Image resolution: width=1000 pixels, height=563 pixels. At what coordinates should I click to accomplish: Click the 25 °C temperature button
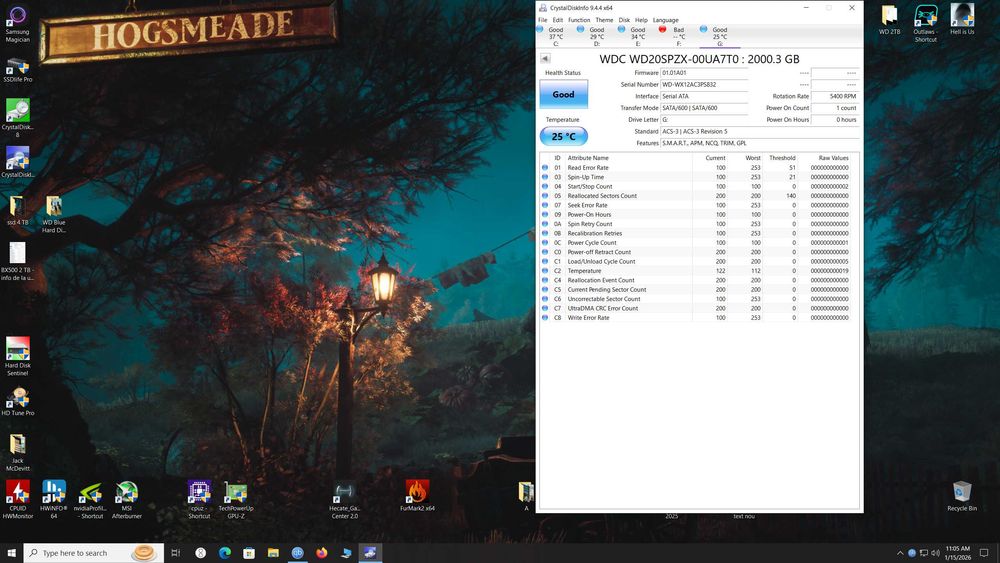tap(564, 136)
